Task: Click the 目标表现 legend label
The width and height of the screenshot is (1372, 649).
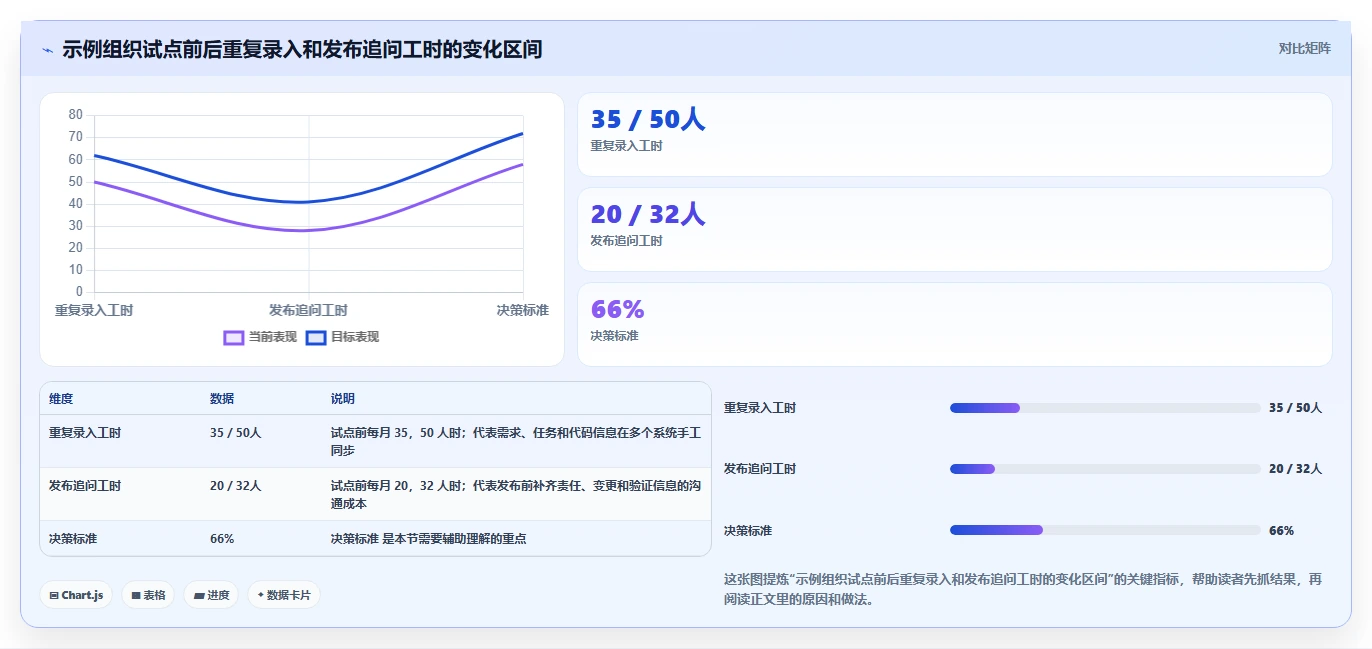Action: tap(355, 338)
